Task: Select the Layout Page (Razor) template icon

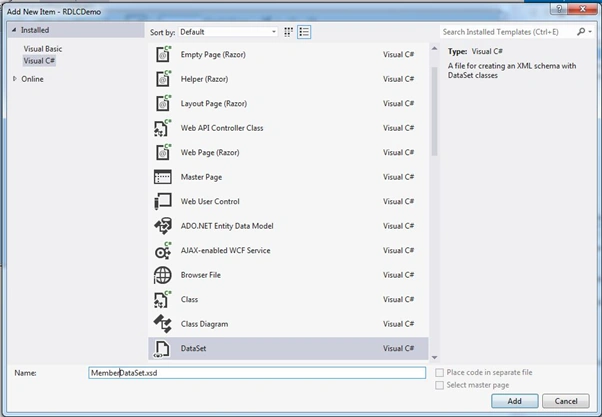Action: pos(163,103)
